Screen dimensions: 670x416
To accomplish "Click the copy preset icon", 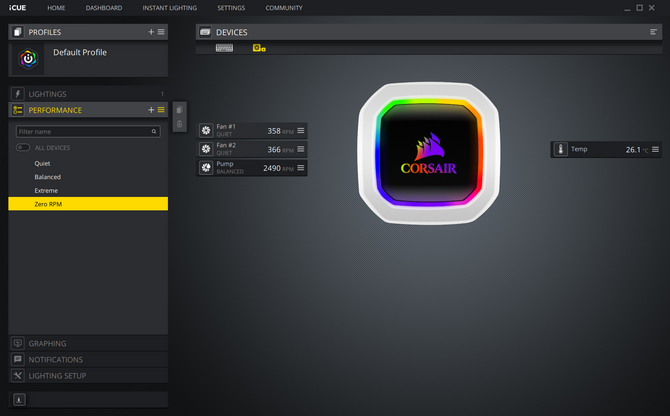I will (179, 110).
